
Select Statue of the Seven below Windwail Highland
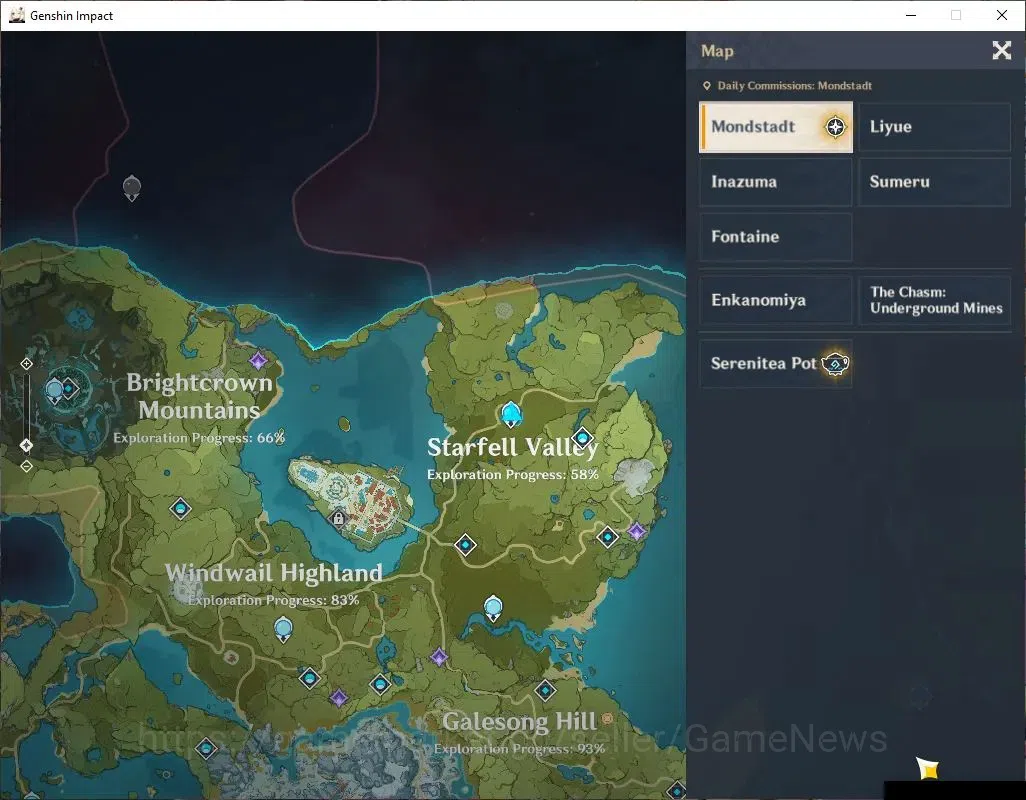(283, 630)
